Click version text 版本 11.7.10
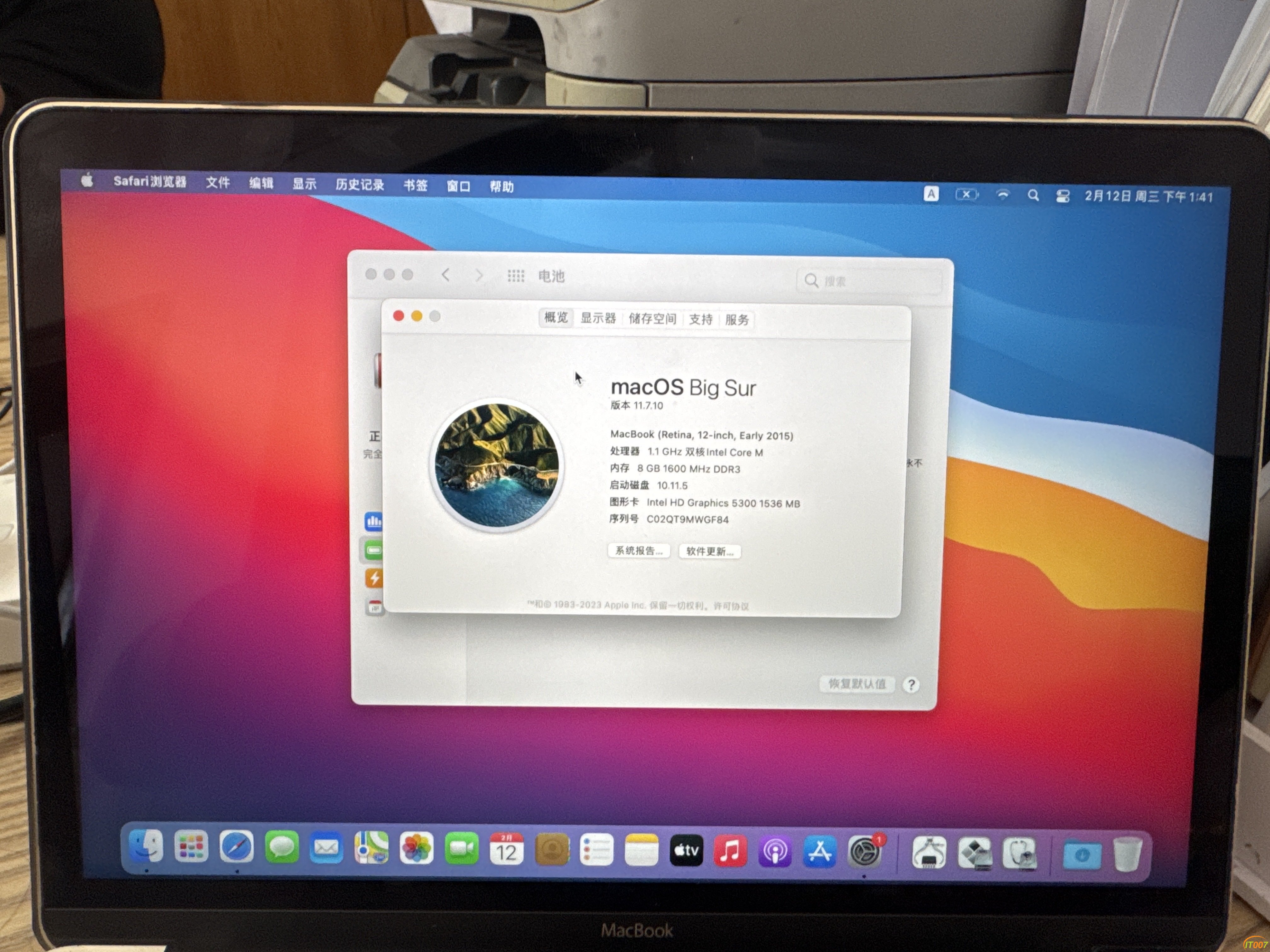Image resolution: width=1270 pixels, height=952 pixels. pos(636,405)
